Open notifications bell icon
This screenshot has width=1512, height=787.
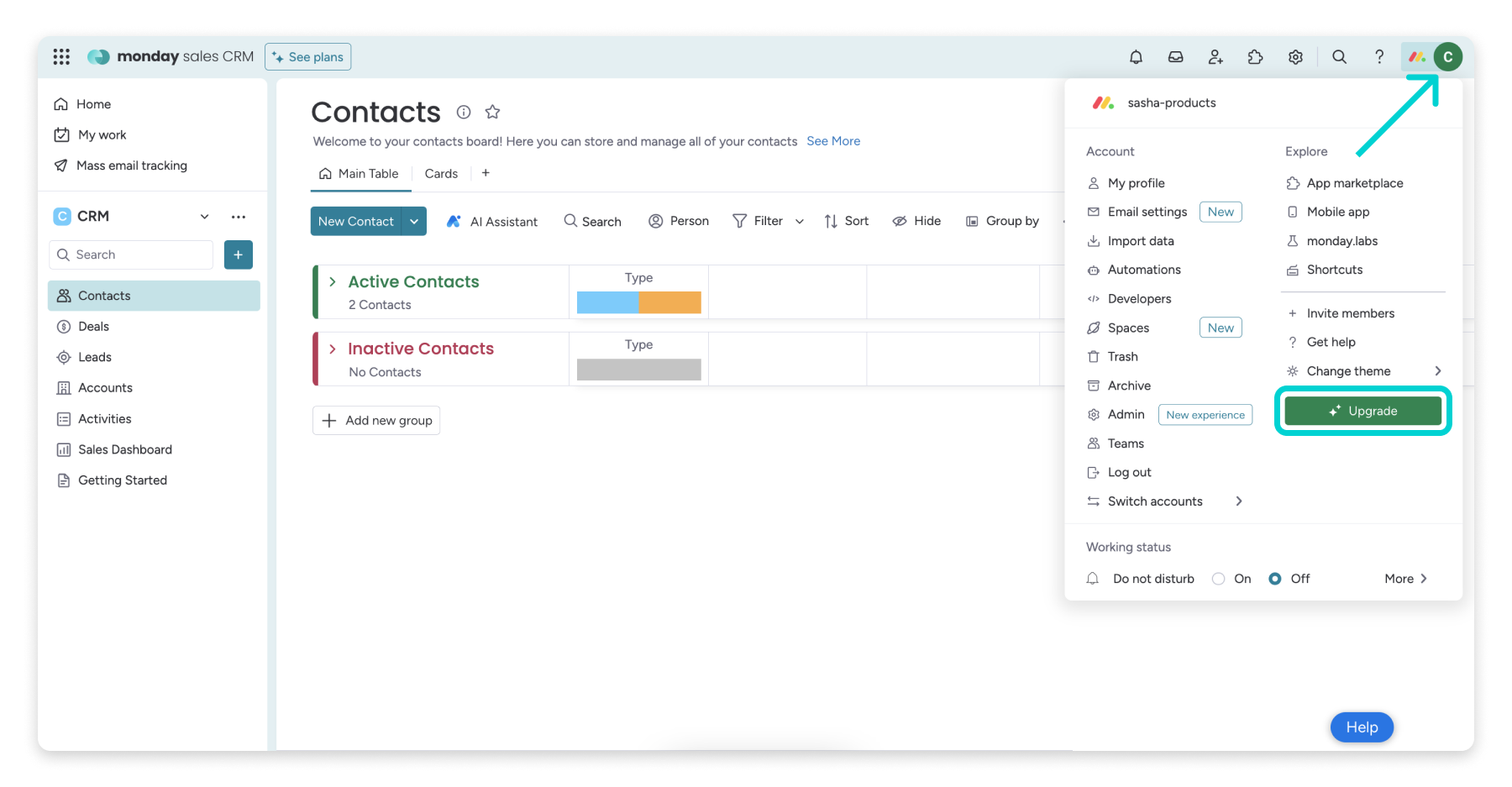(x=1136, y=56)
